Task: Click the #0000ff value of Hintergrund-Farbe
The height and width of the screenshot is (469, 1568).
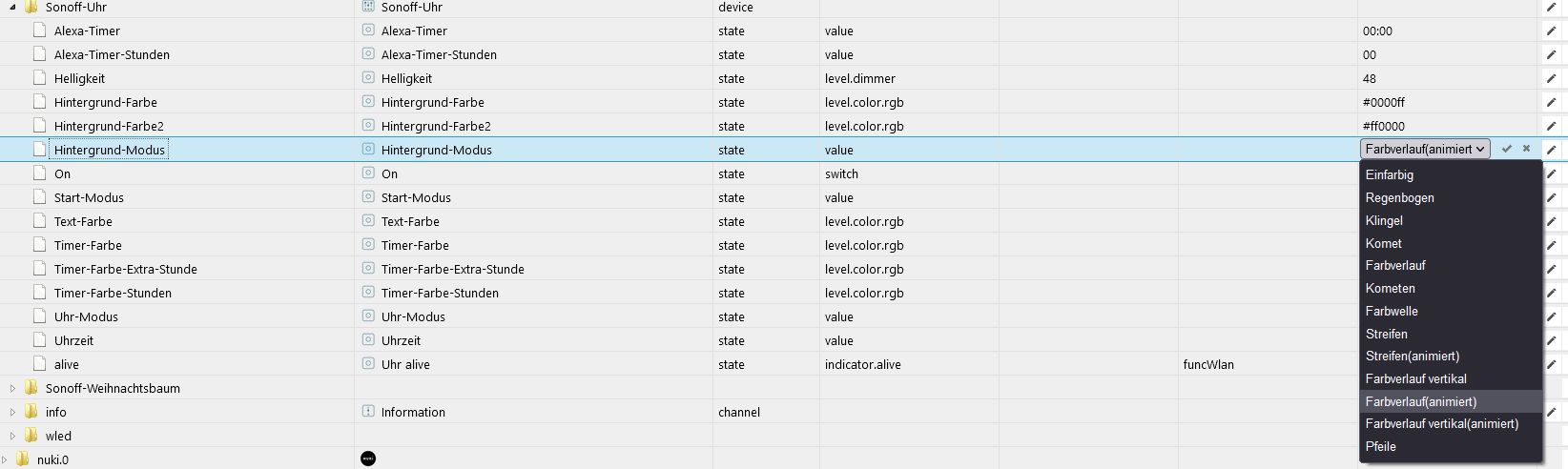Action: pos(1383,102)
